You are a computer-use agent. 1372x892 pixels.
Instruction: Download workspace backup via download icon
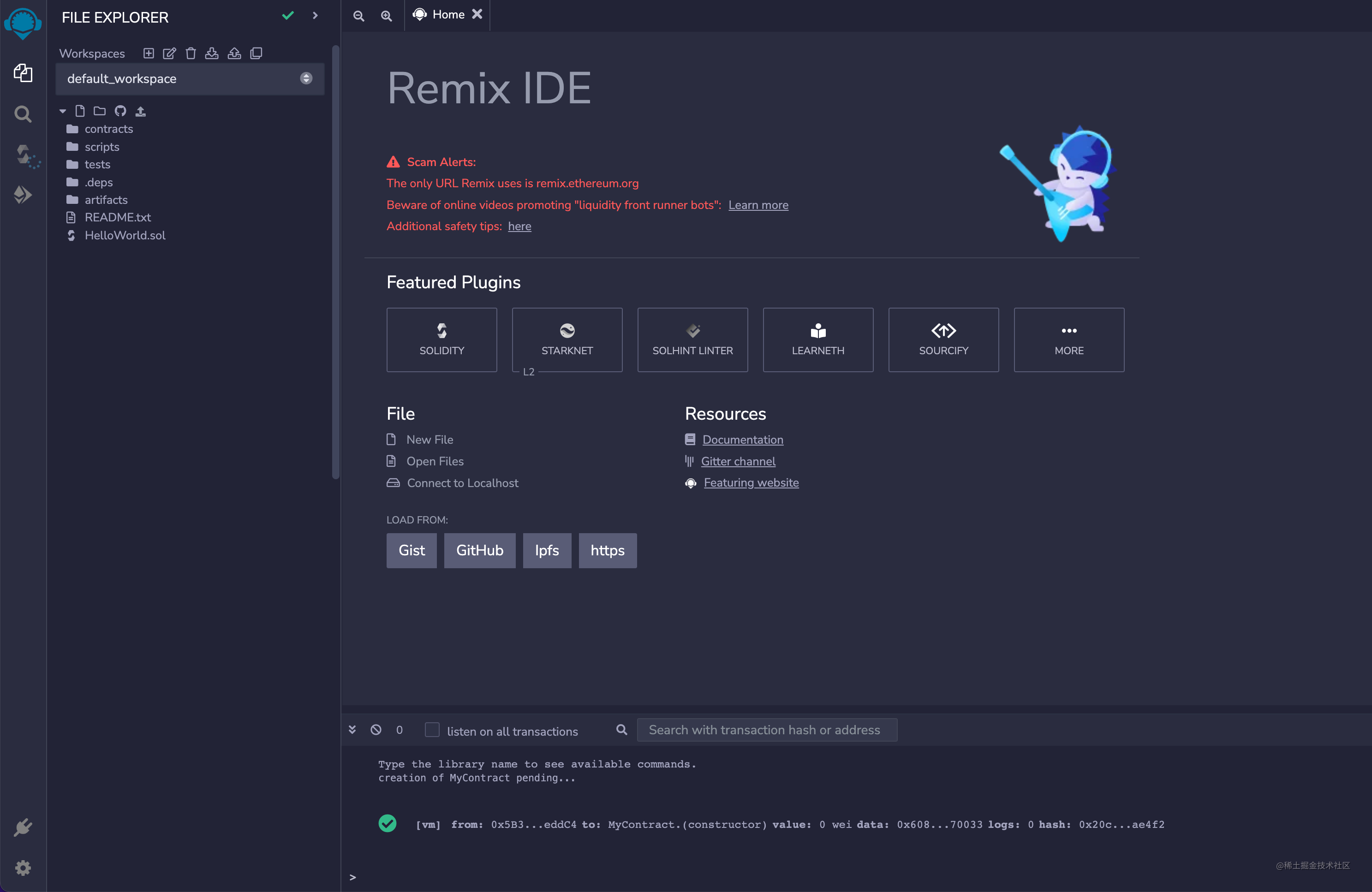212,53
